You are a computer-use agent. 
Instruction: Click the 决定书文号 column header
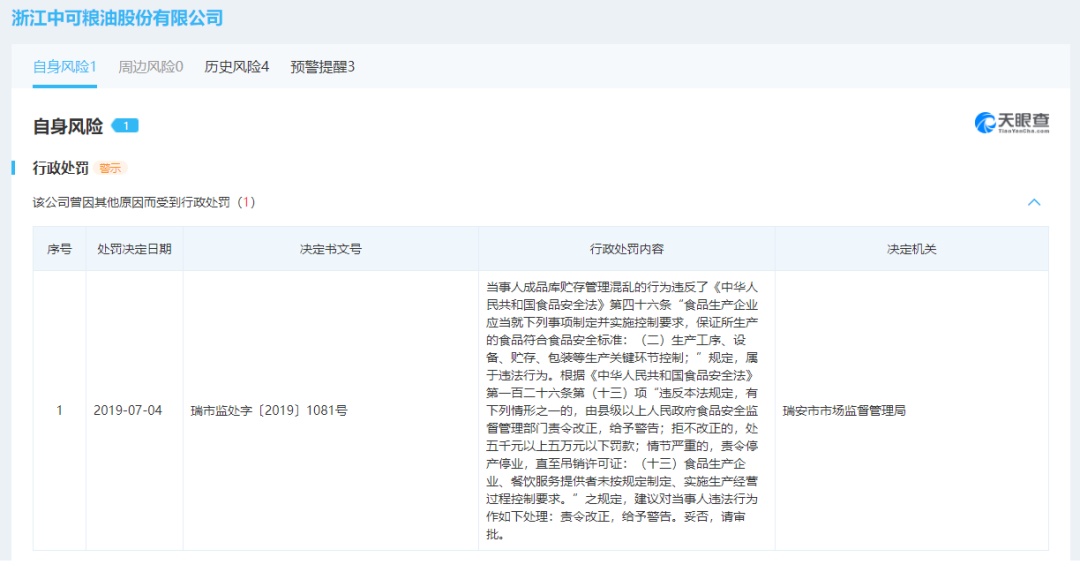(x=330, y=249)
